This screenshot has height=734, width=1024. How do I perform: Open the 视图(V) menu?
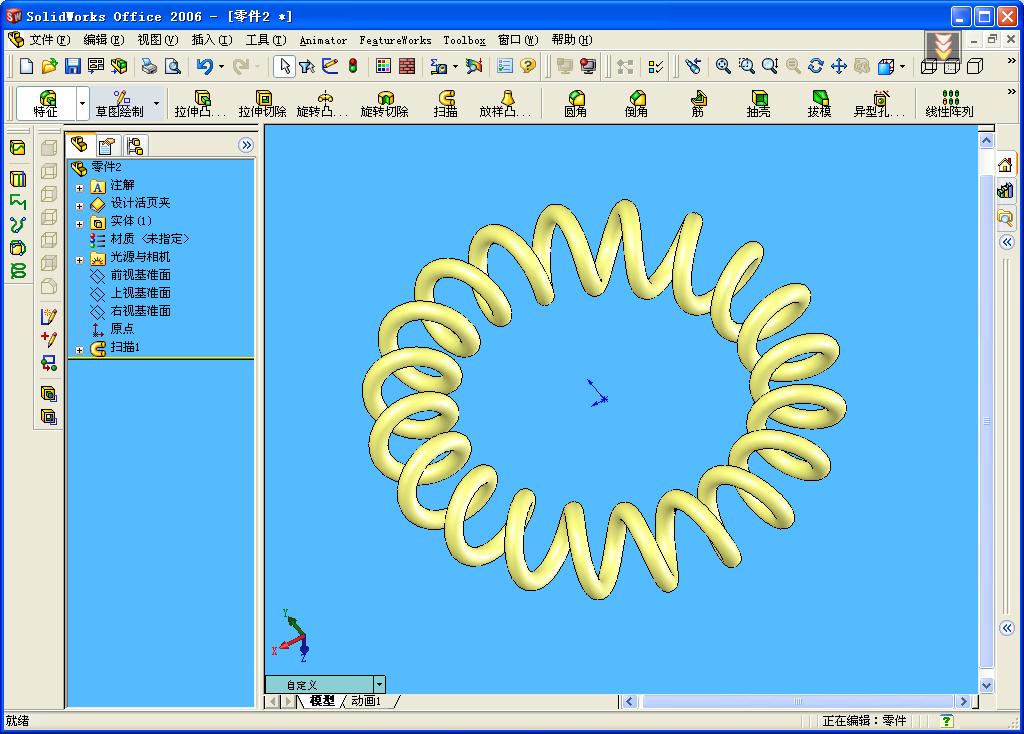157,40
